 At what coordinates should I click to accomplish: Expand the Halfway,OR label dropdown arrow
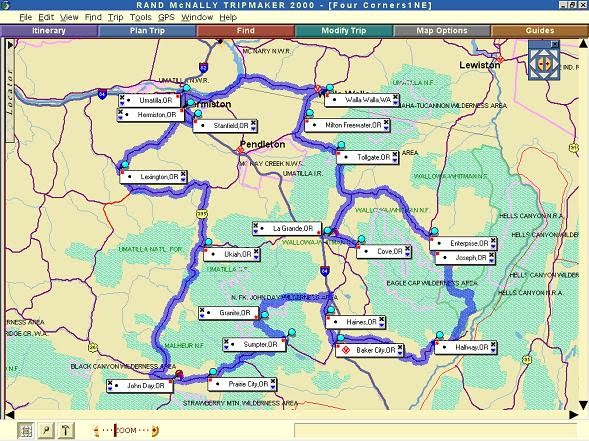493,350
